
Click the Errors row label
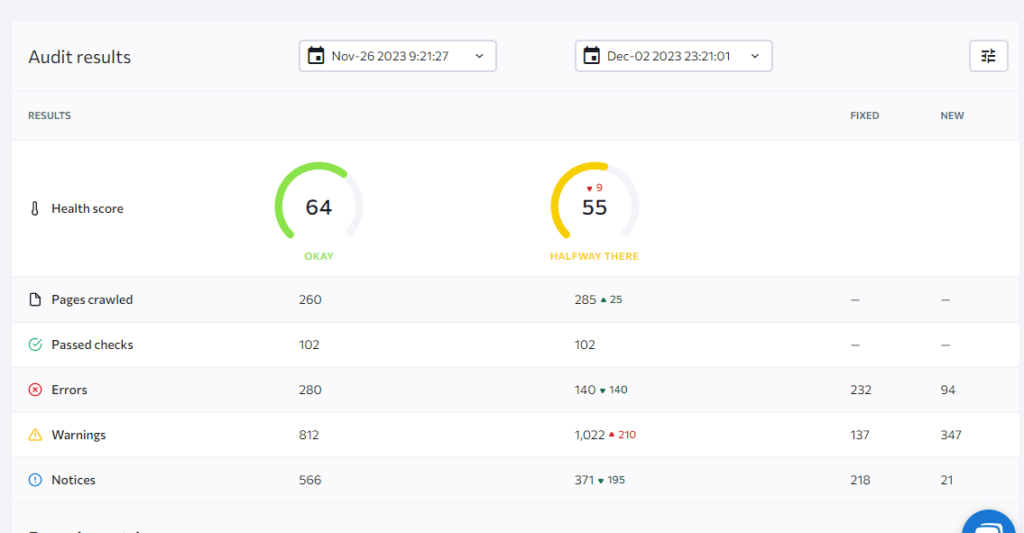[x=69, y=389]
